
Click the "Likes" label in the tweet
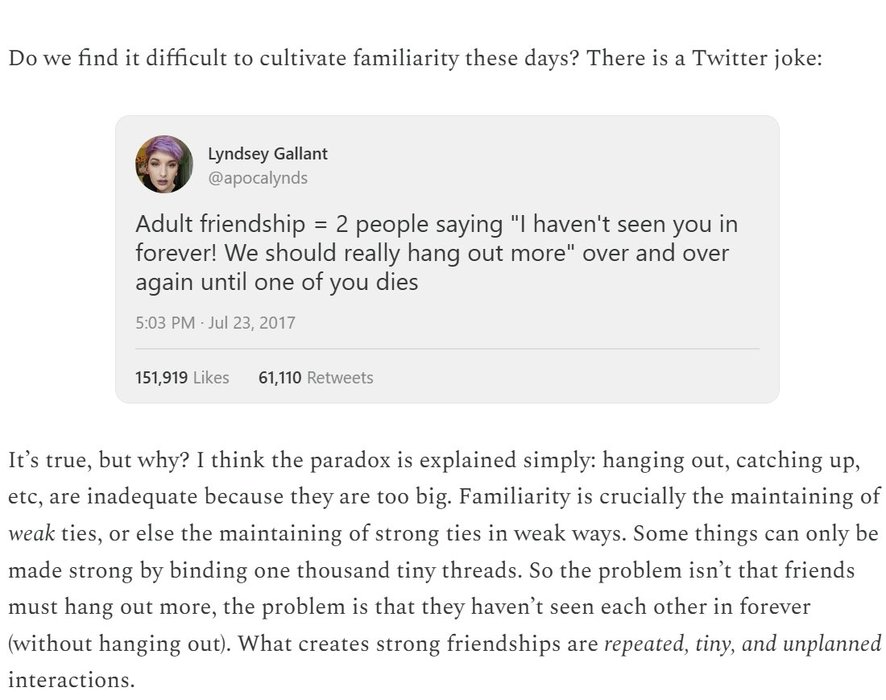click(x=211, y=378)
